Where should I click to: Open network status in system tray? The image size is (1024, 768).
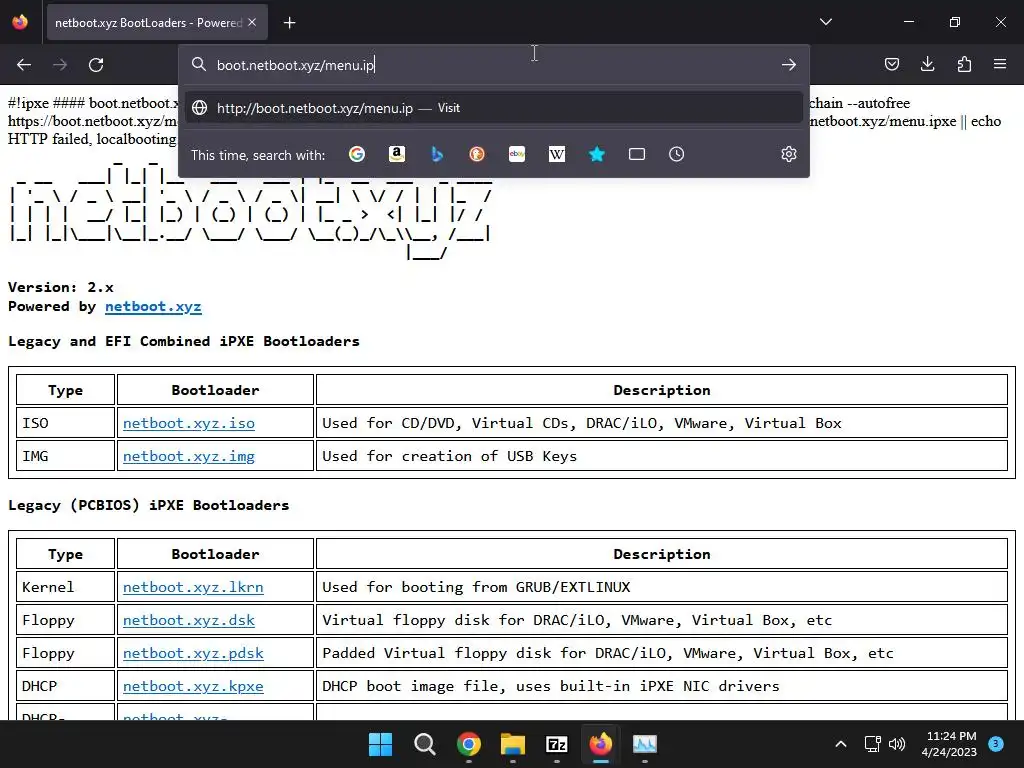click(x=872, y=744)
